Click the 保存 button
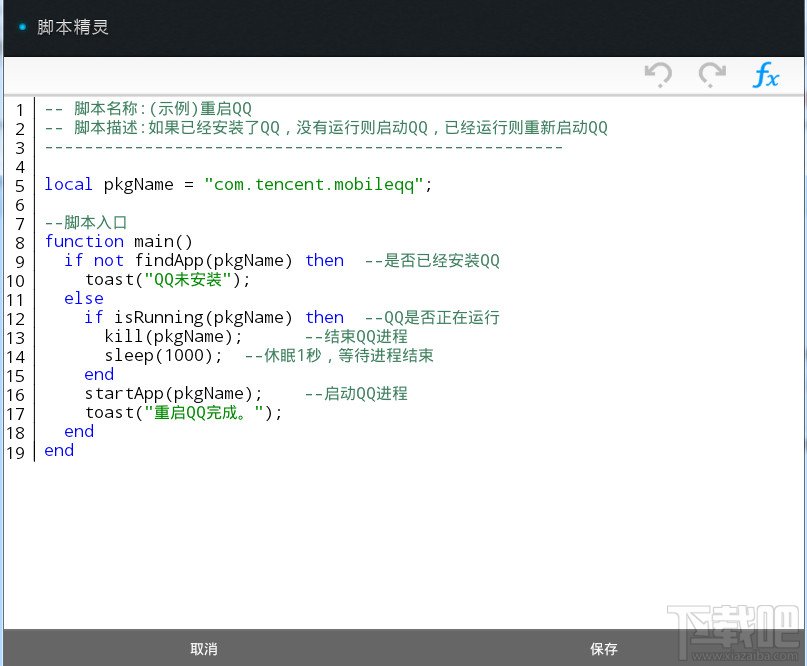 (604, 649)
